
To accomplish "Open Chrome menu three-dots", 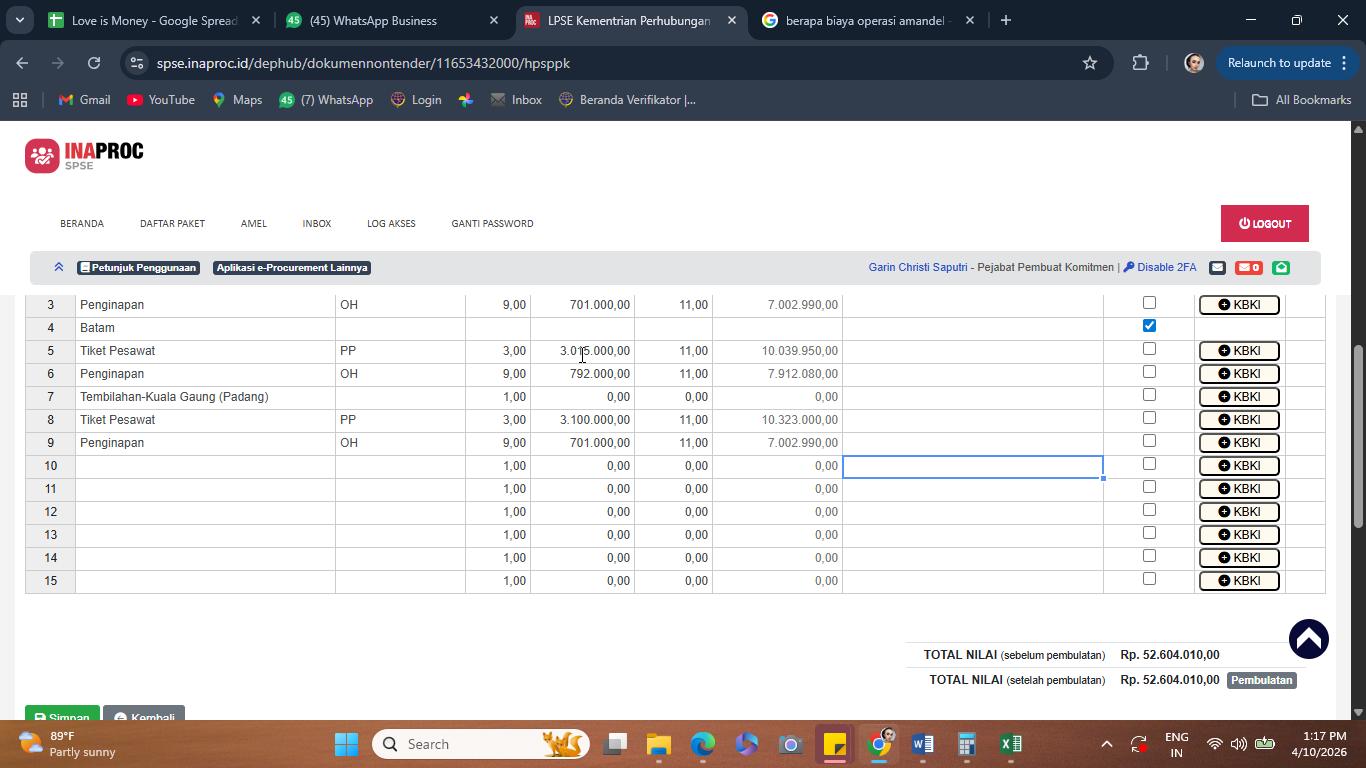I will (1344, 63).
